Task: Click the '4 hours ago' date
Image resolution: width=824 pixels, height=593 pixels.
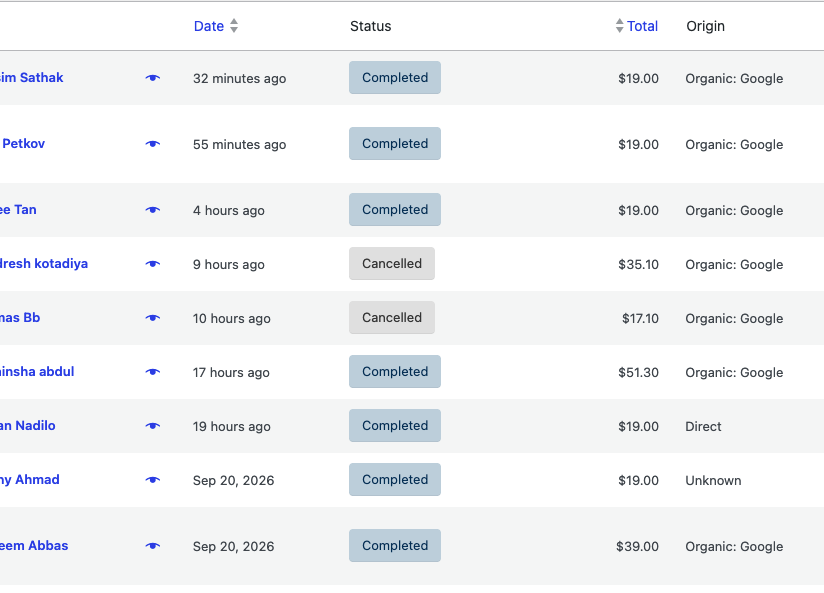Action: tap(229, 211)
